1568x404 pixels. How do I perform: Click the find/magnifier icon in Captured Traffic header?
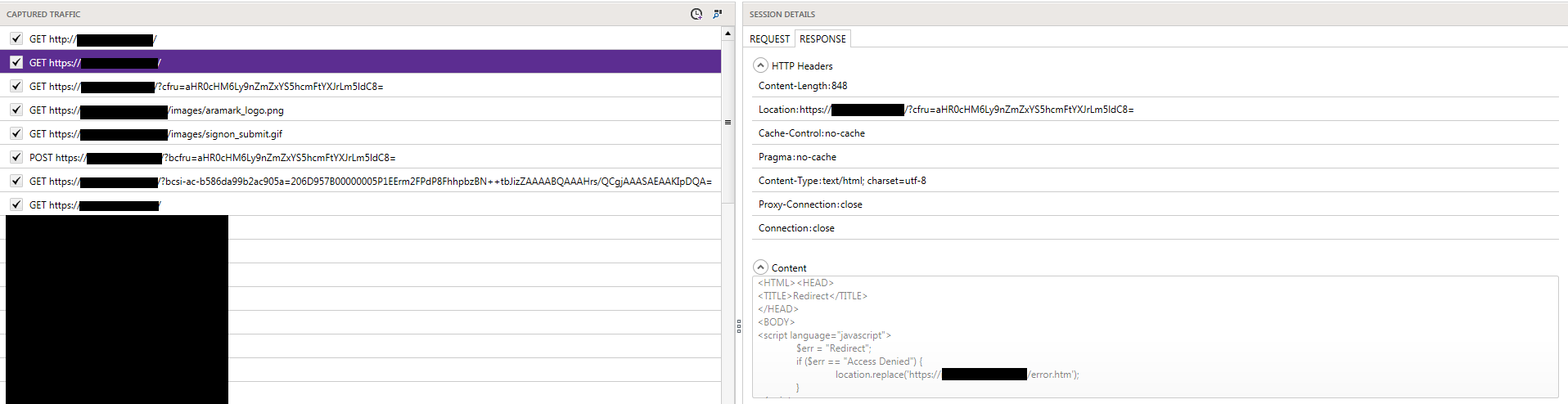(718, 14)
